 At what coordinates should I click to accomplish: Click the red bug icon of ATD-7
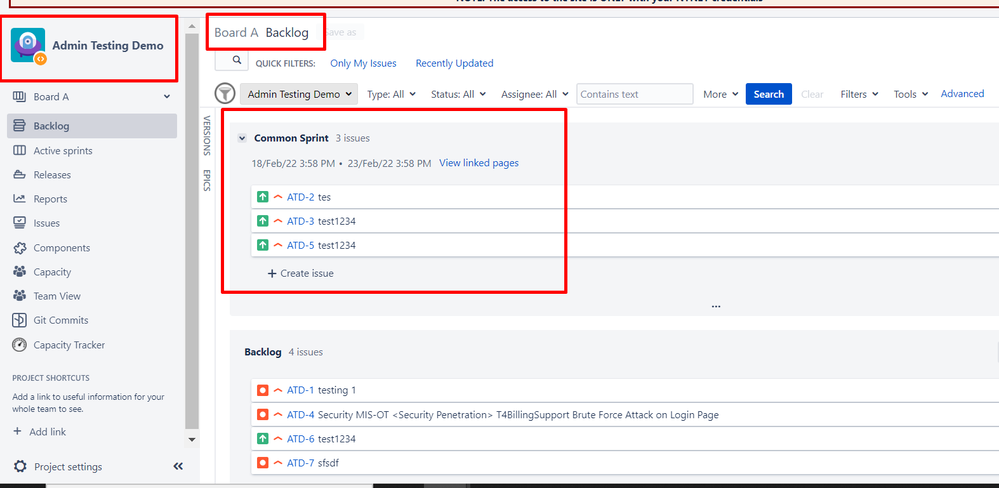(262, 463)
